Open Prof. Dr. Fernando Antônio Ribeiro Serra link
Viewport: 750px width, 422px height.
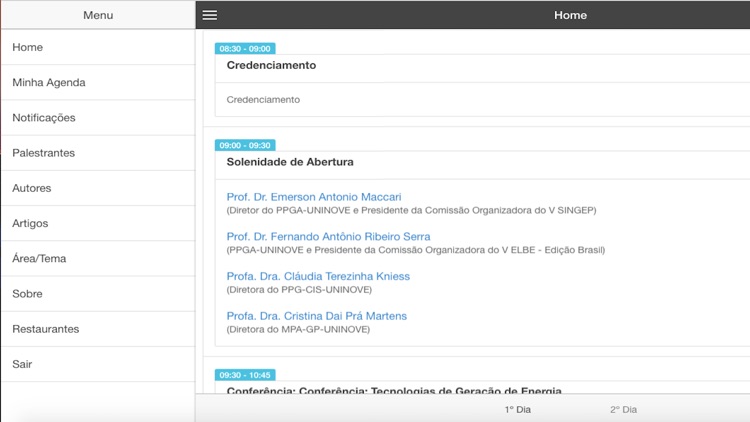(328, 237)
